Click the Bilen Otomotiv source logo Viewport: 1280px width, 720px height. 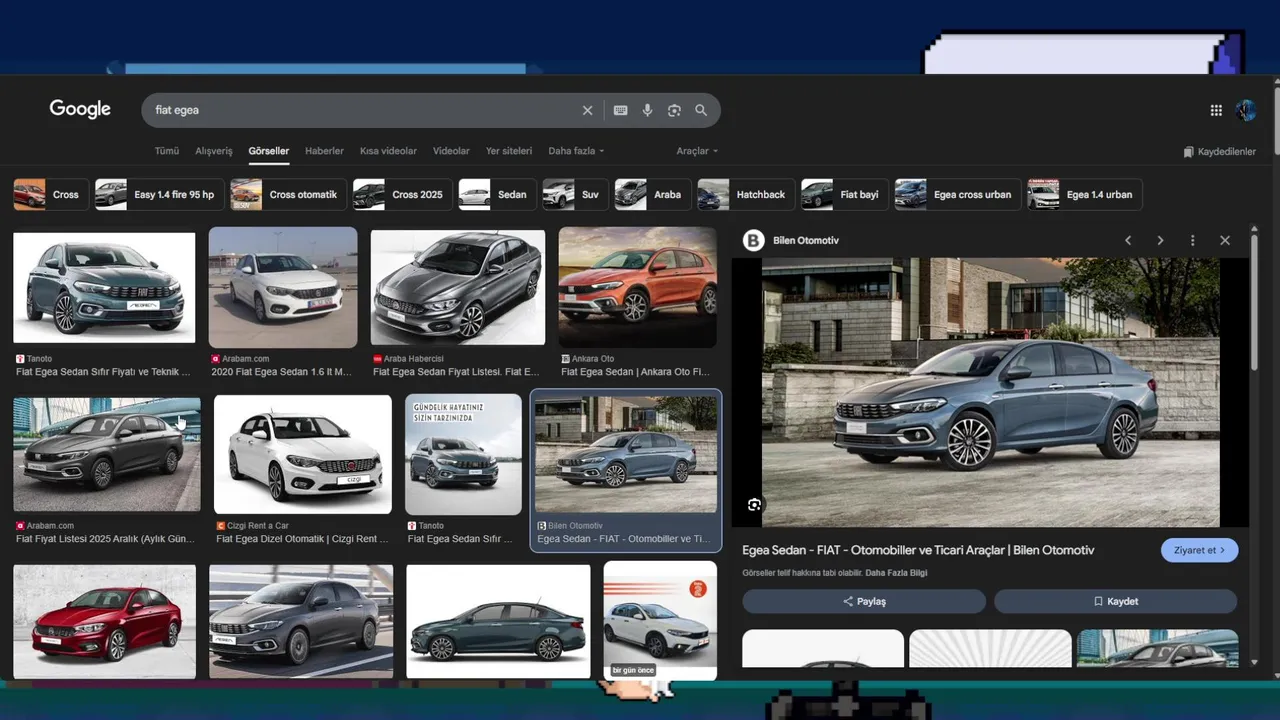[754, 240]
